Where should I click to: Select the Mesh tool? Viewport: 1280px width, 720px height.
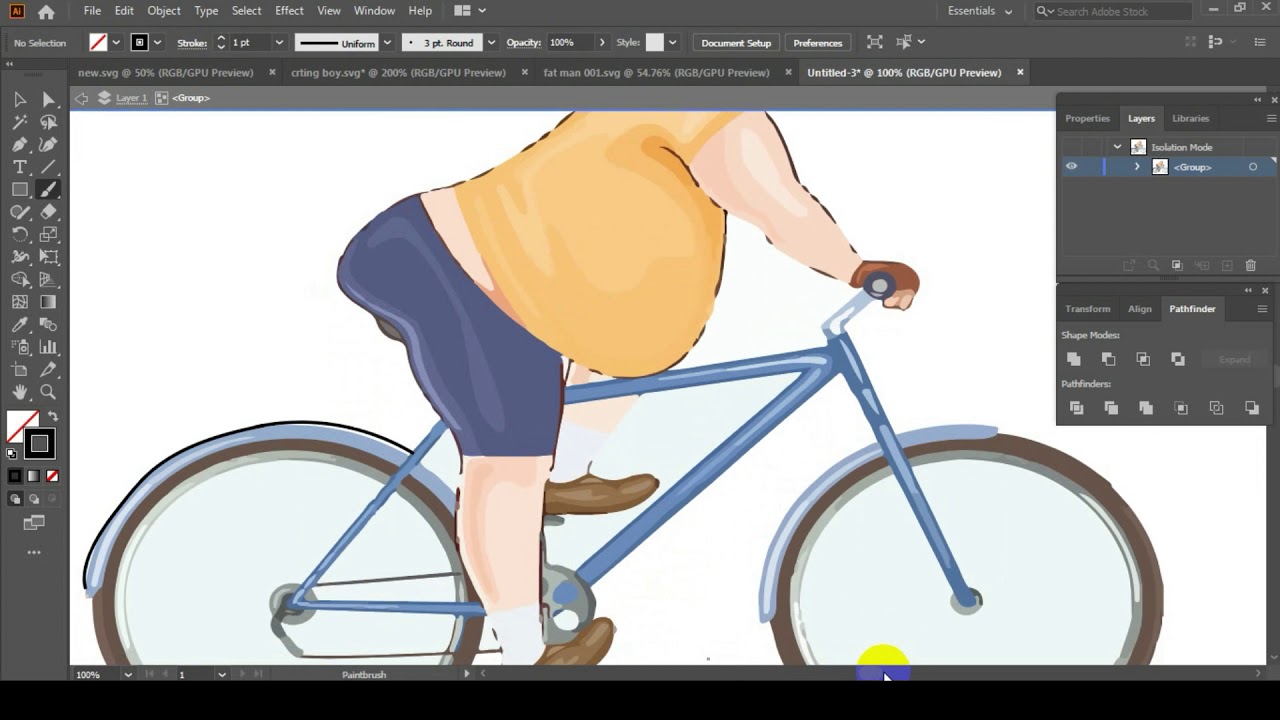(x=19, y=302)
